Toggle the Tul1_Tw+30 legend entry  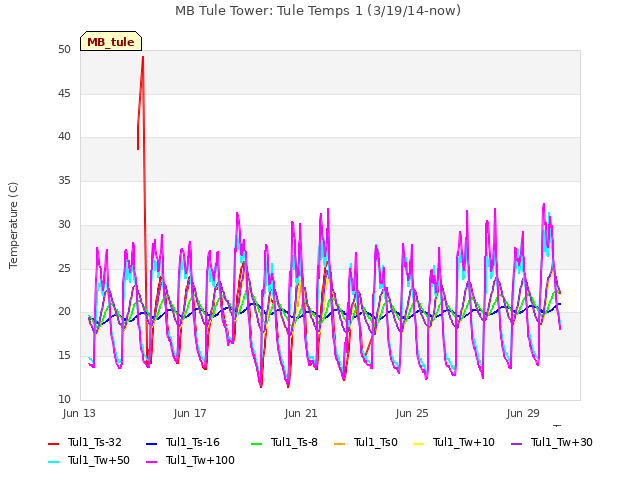(x=552, y=442)
